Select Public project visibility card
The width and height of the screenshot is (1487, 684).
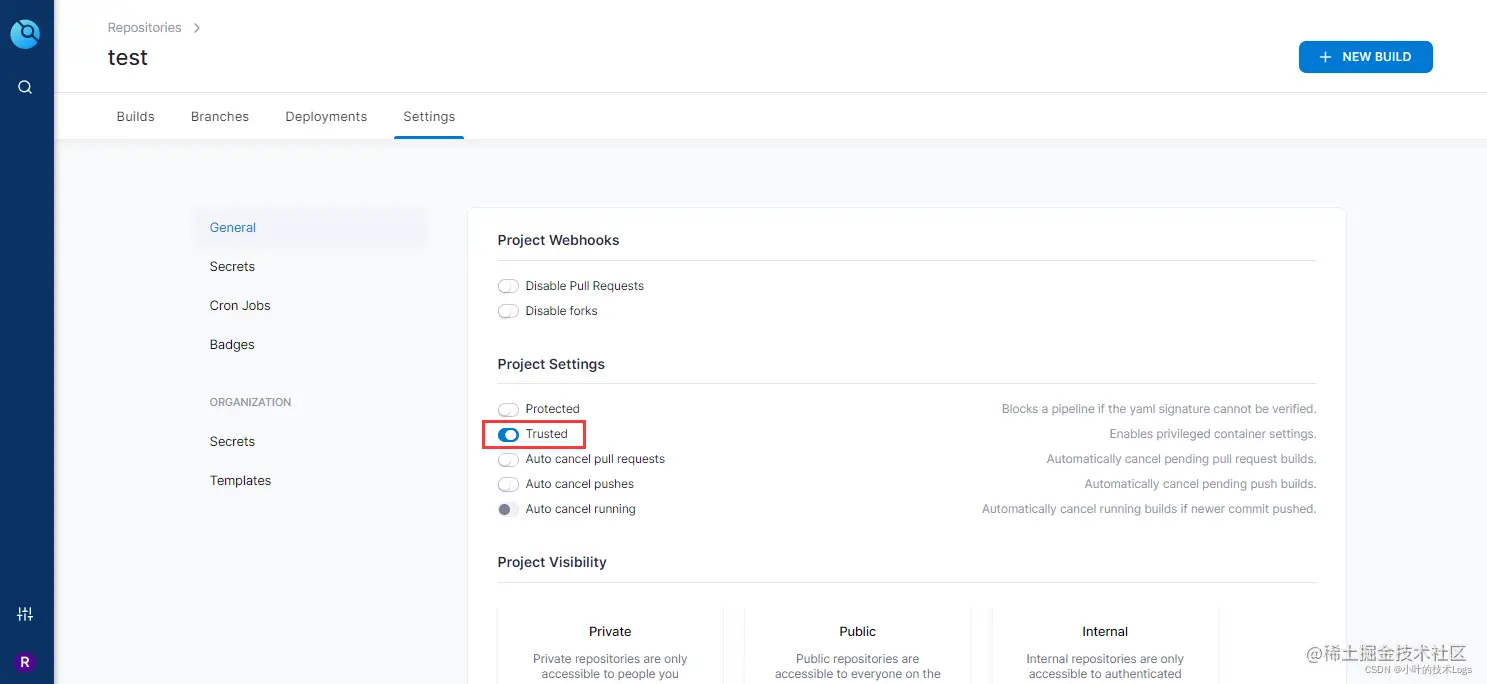[x=857, y=645]
